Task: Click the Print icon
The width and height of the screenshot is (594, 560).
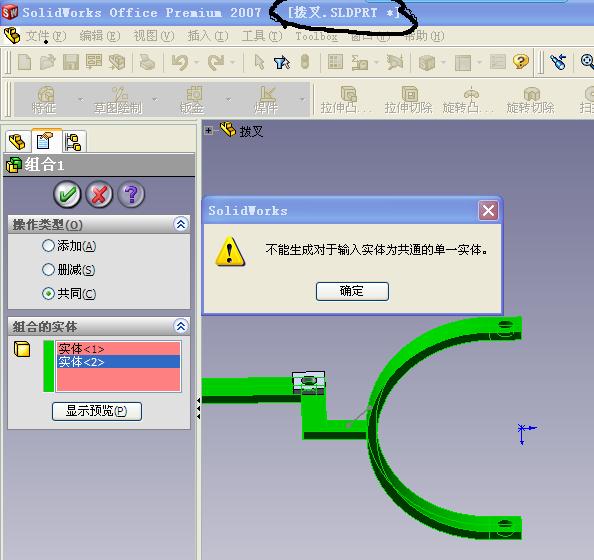Action: click(147, 62)
